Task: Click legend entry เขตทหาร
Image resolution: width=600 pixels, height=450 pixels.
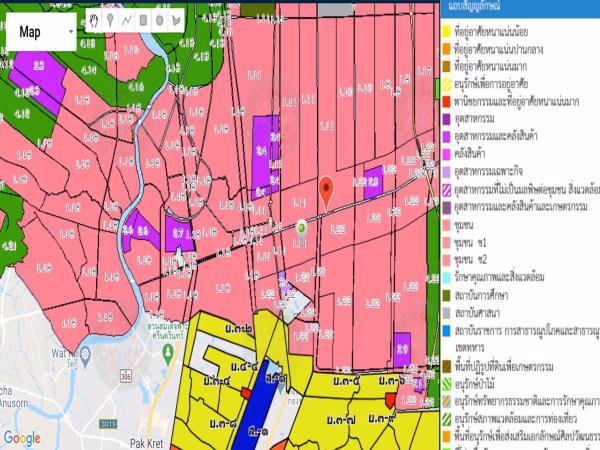Action: [470, 348]
